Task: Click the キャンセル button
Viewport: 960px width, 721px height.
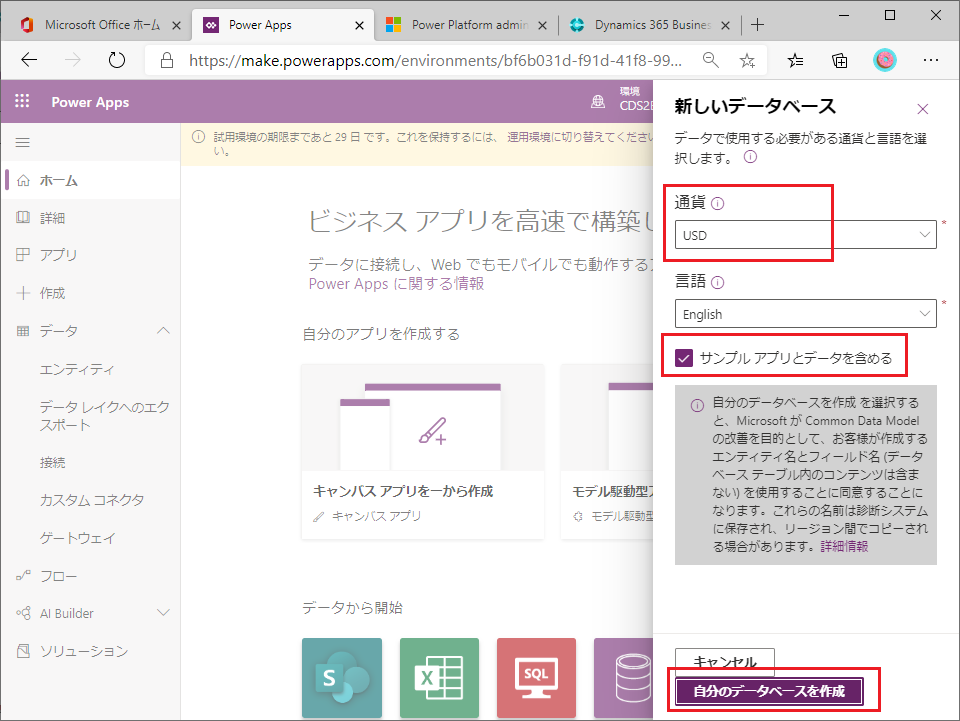Action: (725, 662)
